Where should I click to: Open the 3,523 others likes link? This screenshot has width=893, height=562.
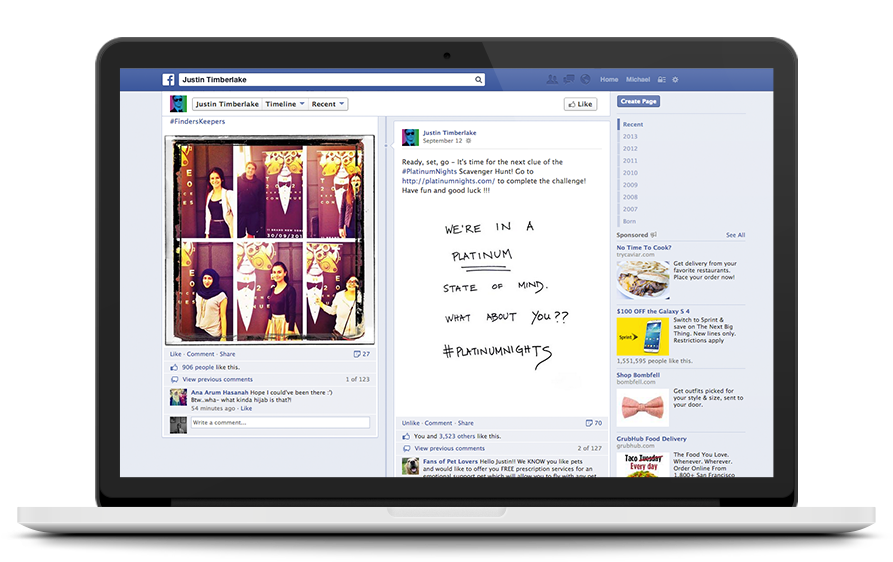(457, 436)
